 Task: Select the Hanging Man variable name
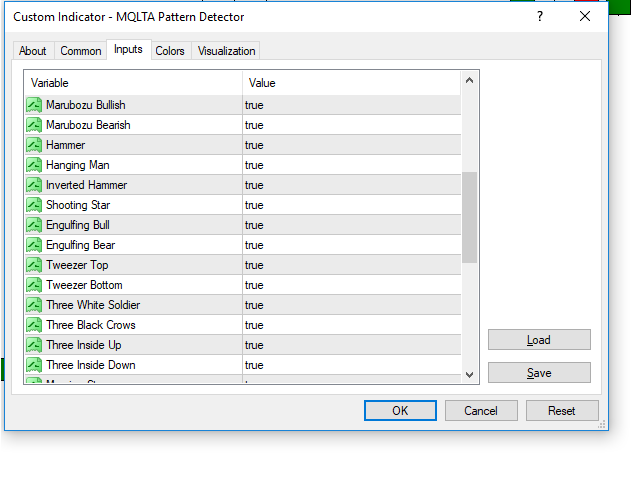coord(78,165)
